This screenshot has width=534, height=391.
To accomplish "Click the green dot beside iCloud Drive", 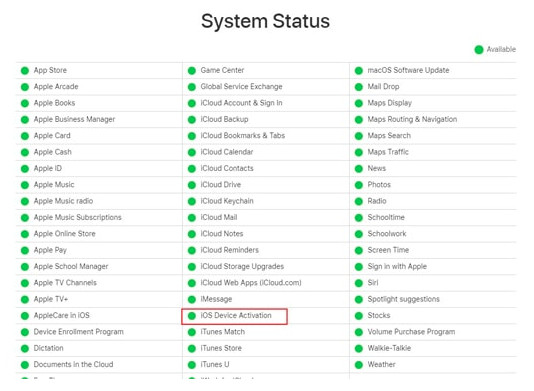I will click(x=192, y=185).
